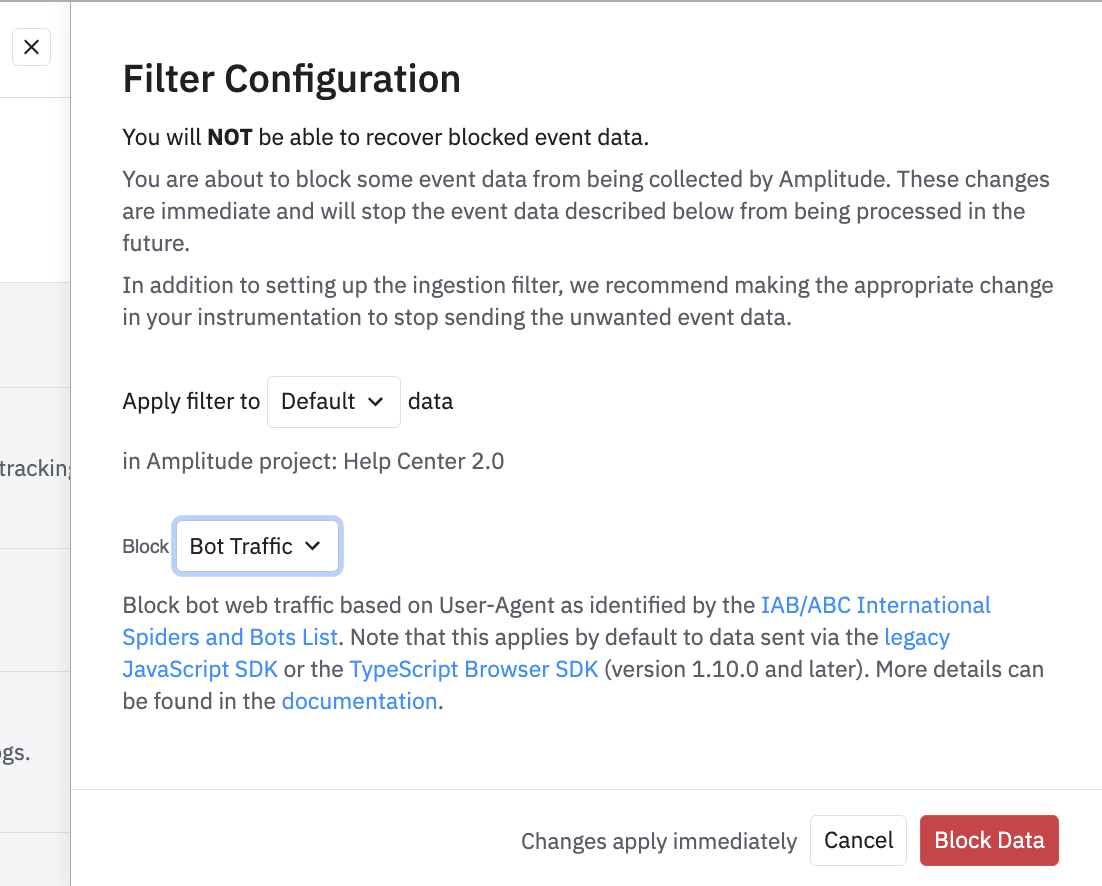Viewport: 1102px width, 886px height.
Task: Click the Filter Configuration heading
Action: (291, 78)
